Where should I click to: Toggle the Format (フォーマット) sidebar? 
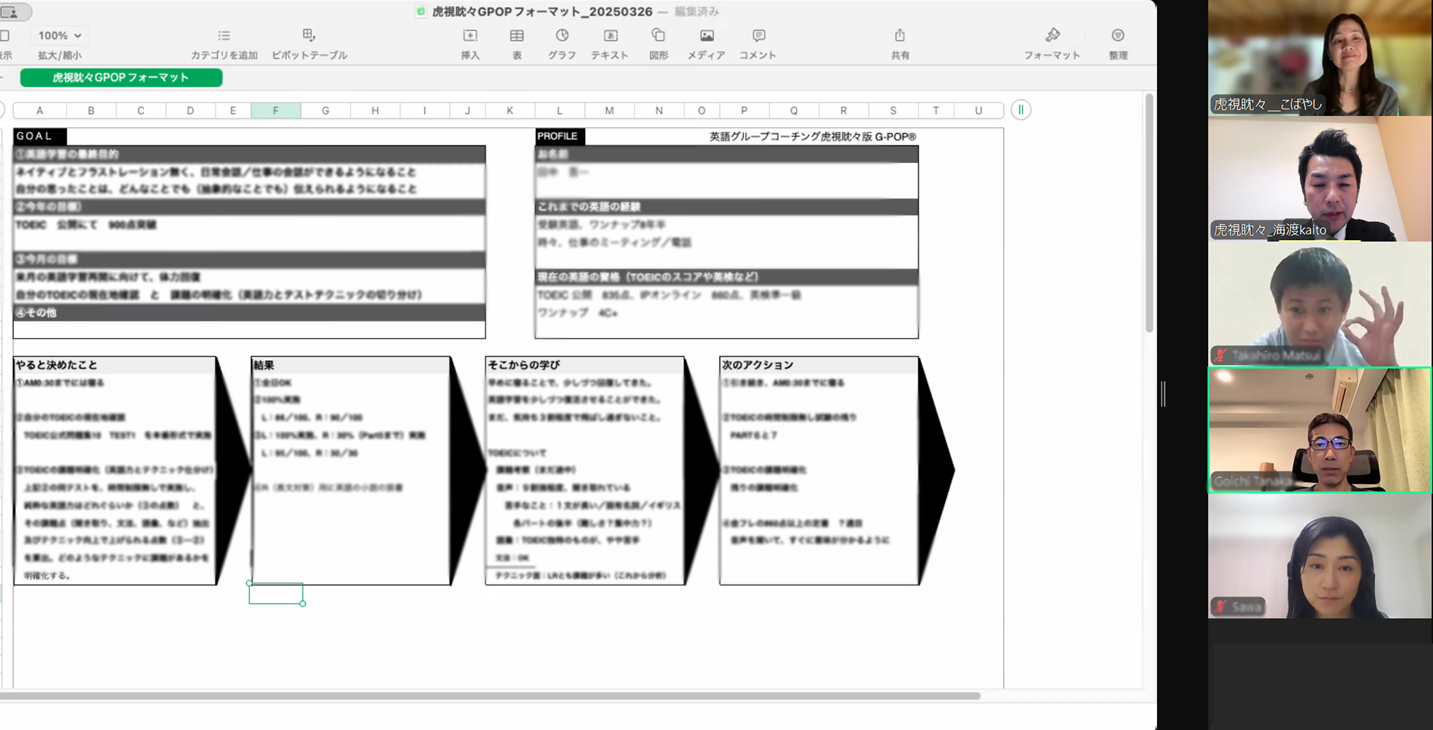[1052, 36]
